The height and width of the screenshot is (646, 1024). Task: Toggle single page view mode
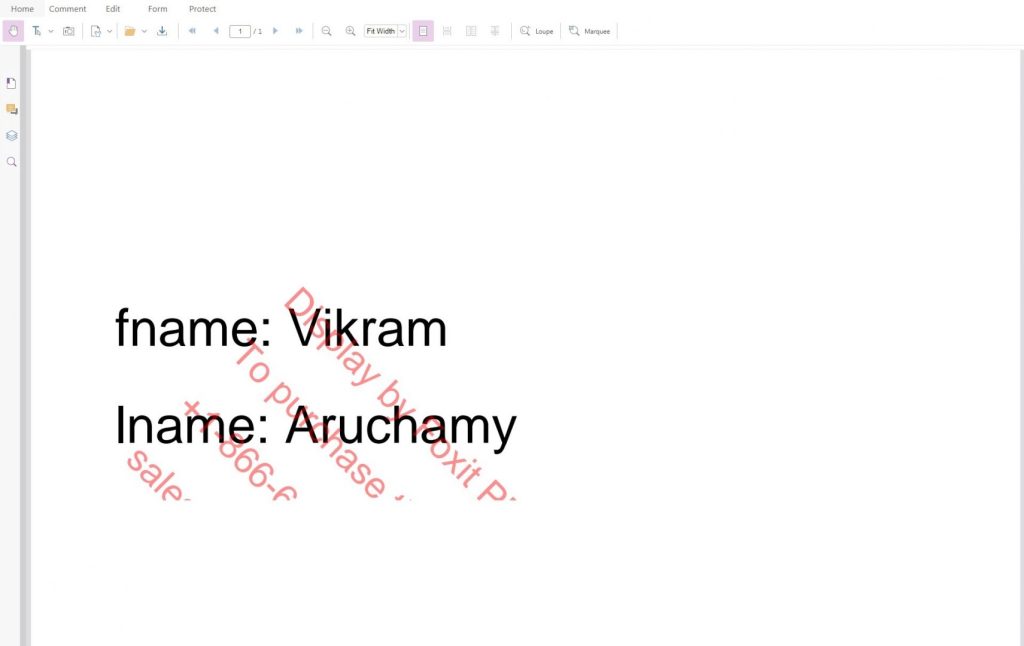click(423, 31)
